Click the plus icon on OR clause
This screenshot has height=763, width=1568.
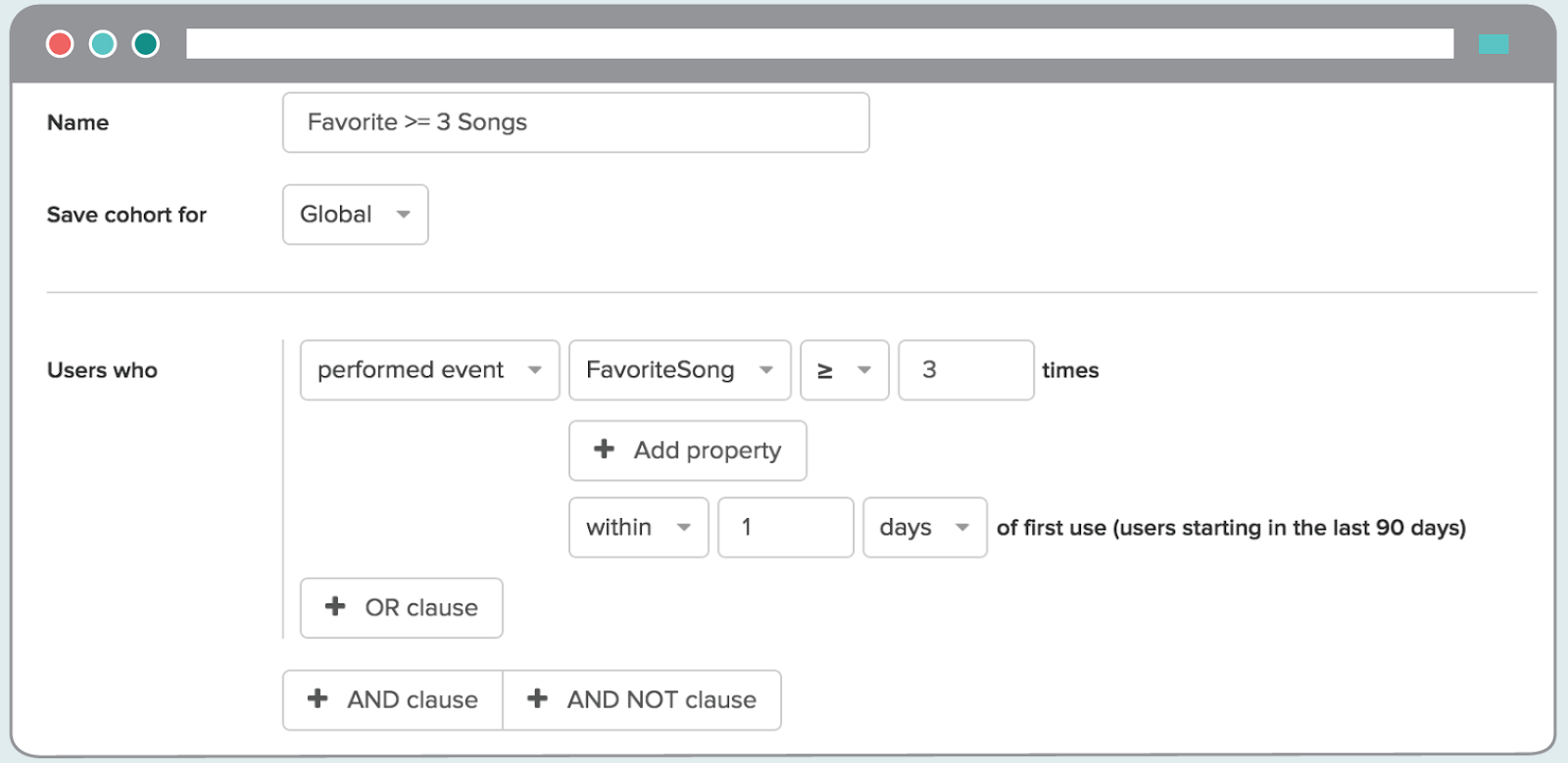tap(335, 606)
